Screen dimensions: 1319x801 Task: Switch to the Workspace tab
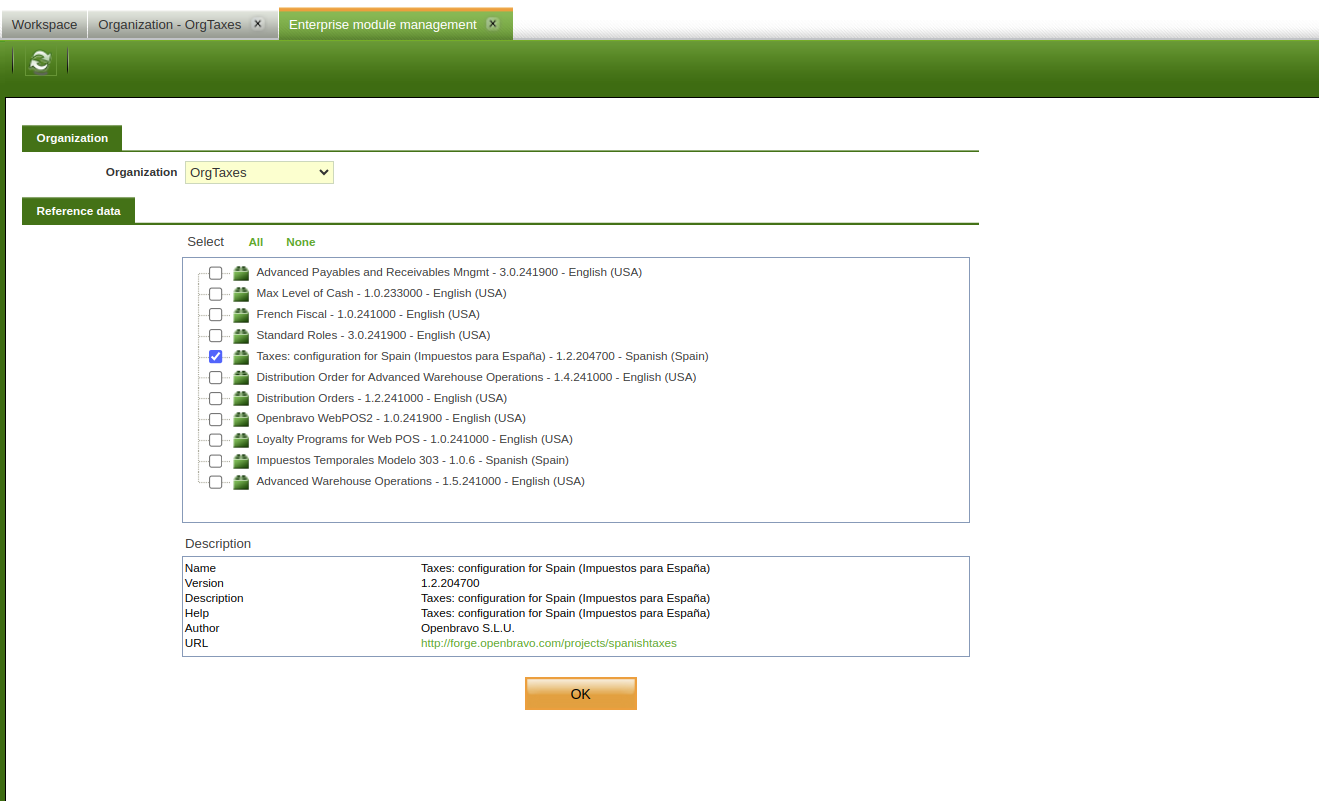pos(44,24)
